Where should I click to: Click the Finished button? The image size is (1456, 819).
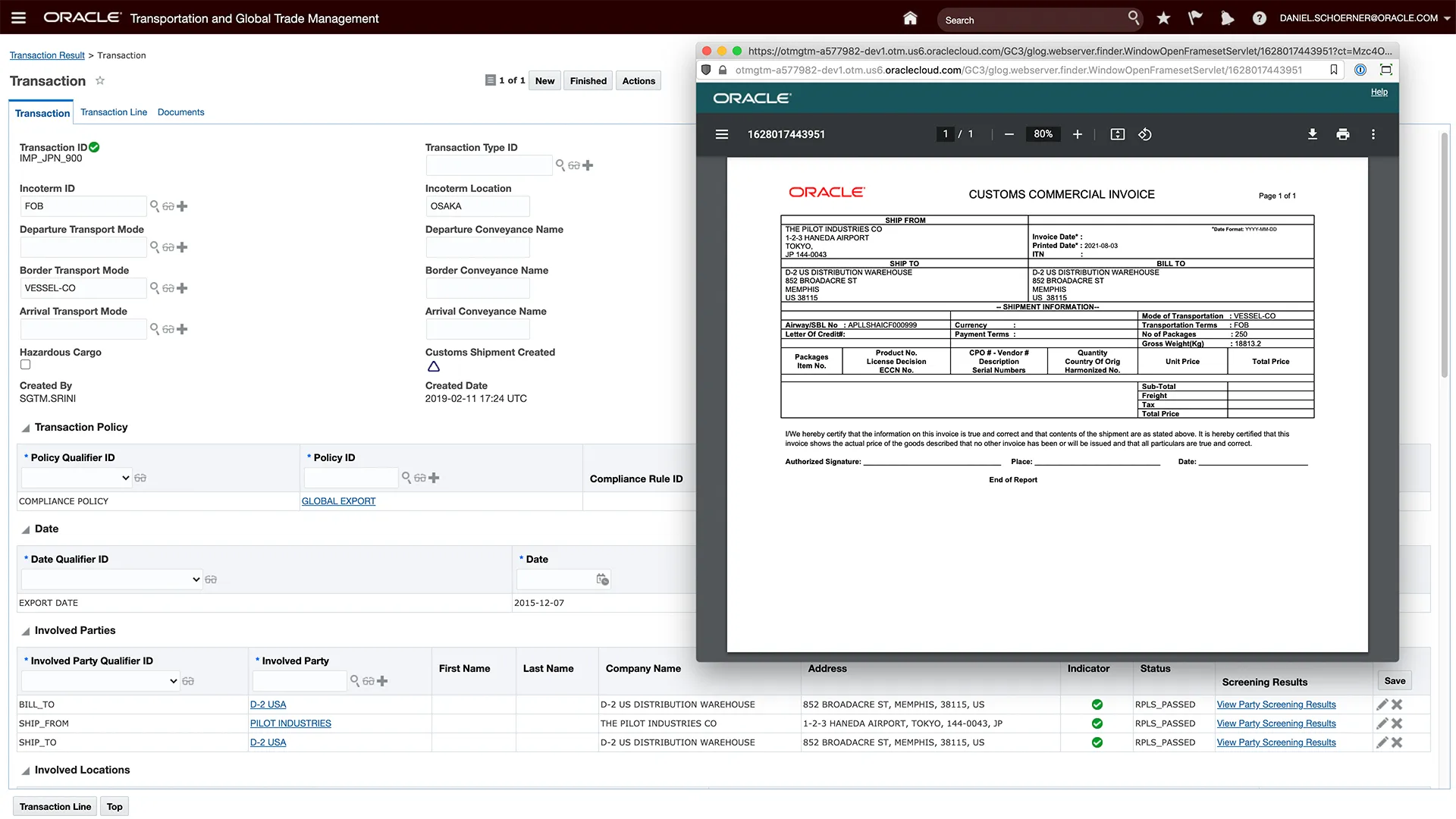588,81
